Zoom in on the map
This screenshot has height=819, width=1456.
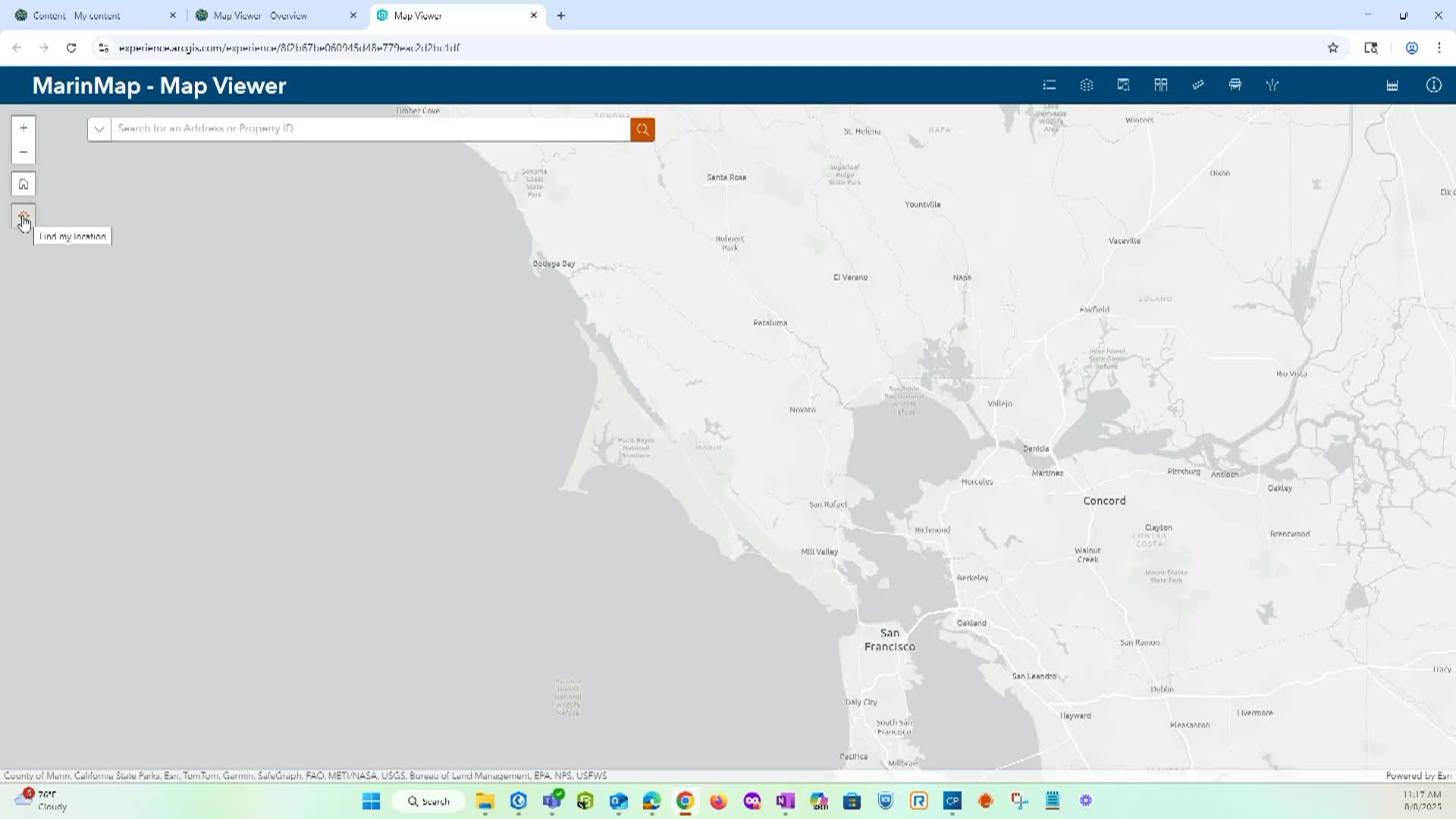[23, 127]
